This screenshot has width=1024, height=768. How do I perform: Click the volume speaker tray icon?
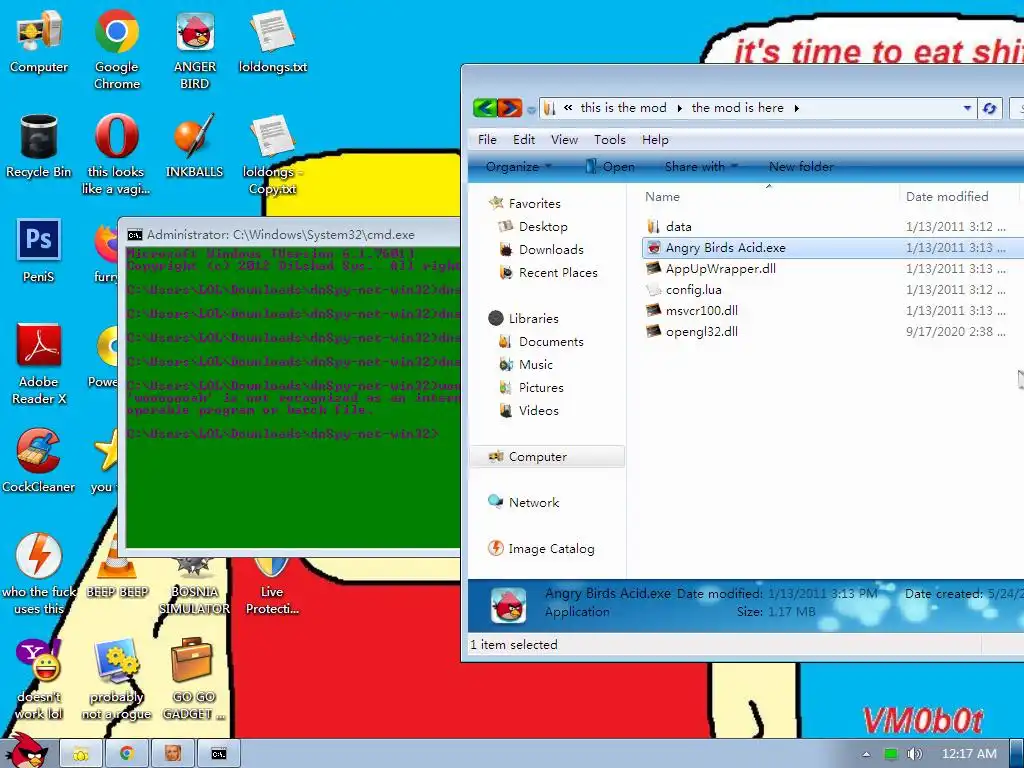pos(914,754)
